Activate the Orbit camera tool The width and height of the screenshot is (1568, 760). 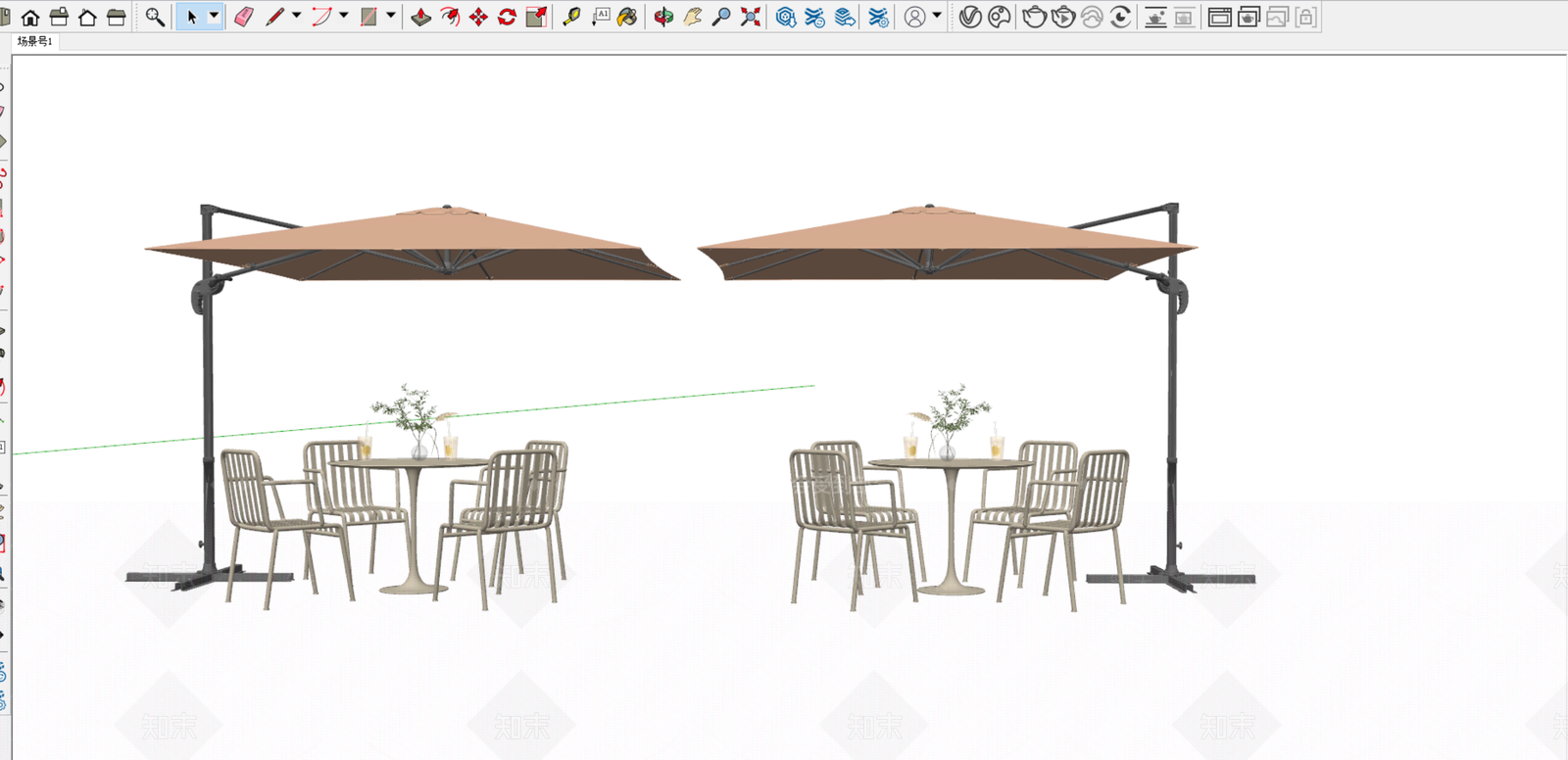[663, 17]
